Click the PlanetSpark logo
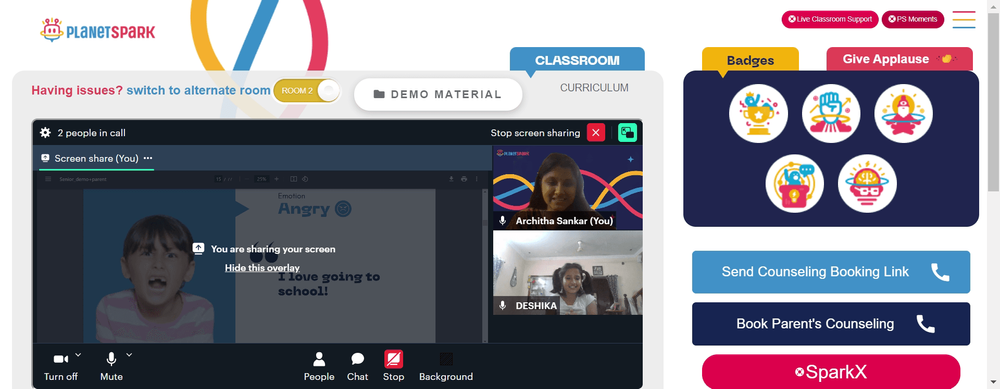 coord(98,30)
